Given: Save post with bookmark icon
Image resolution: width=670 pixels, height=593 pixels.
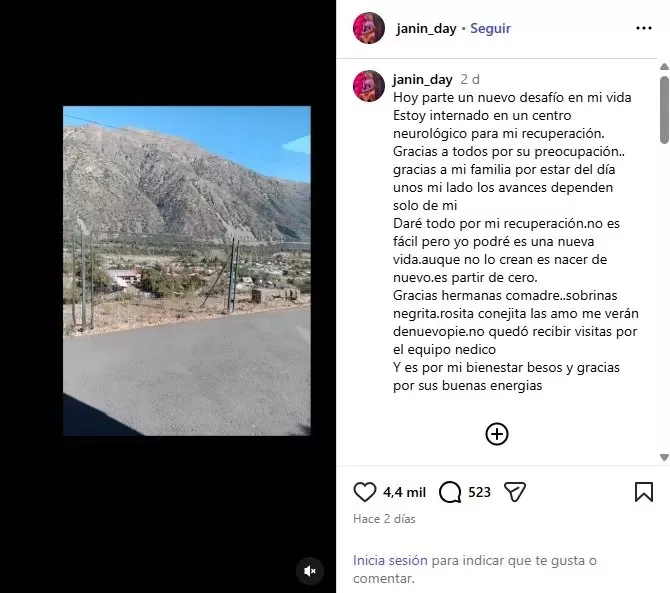Looking at the screenshot, I should click(644, 492).
